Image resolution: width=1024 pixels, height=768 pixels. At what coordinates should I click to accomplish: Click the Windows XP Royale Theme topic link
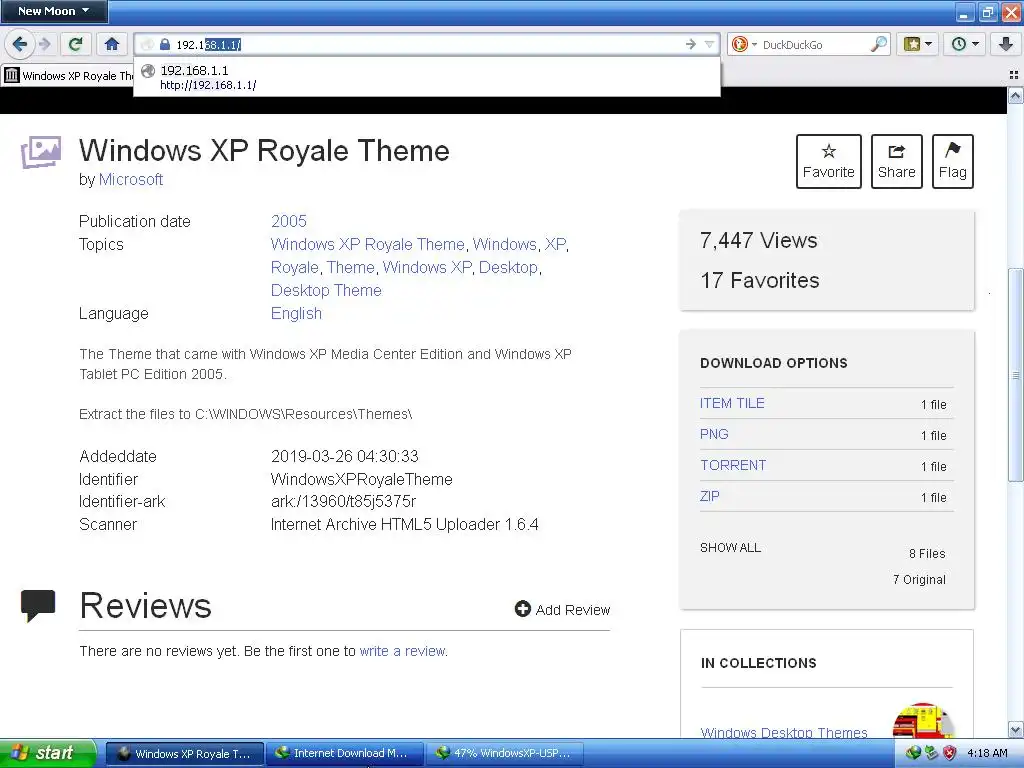(x=368, y=244)
